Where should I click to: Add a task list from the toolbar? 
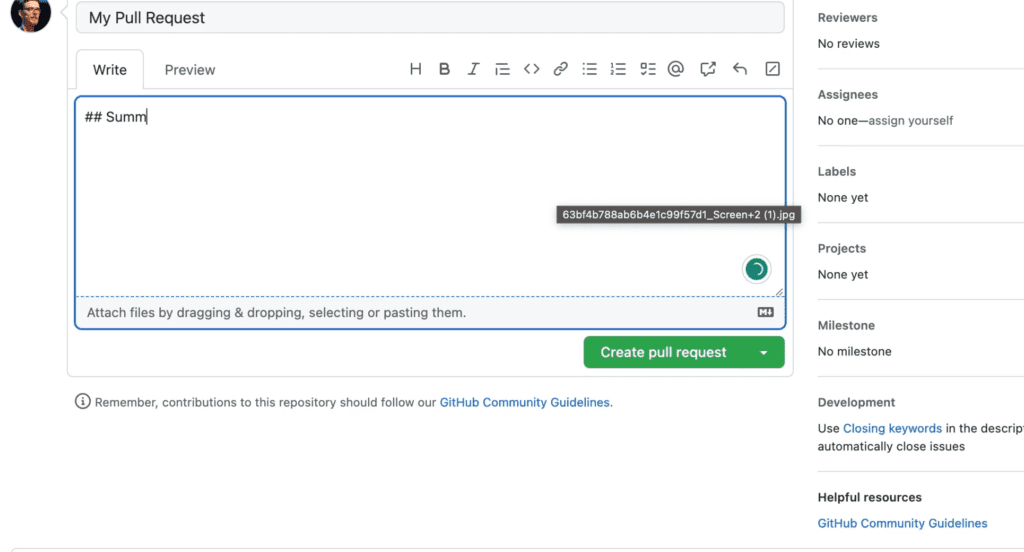point(647,69)
